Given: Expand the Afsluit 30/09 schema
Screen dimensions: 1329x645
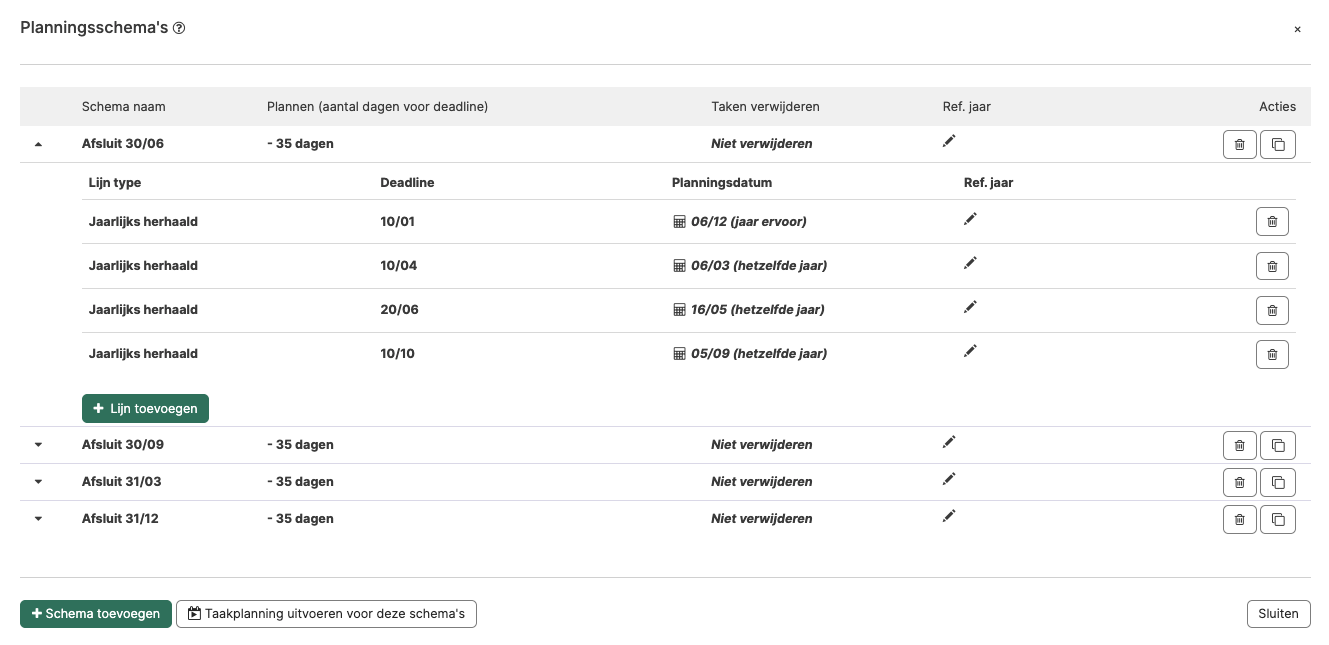Looking at the screenshot, I should click(38, 445).
